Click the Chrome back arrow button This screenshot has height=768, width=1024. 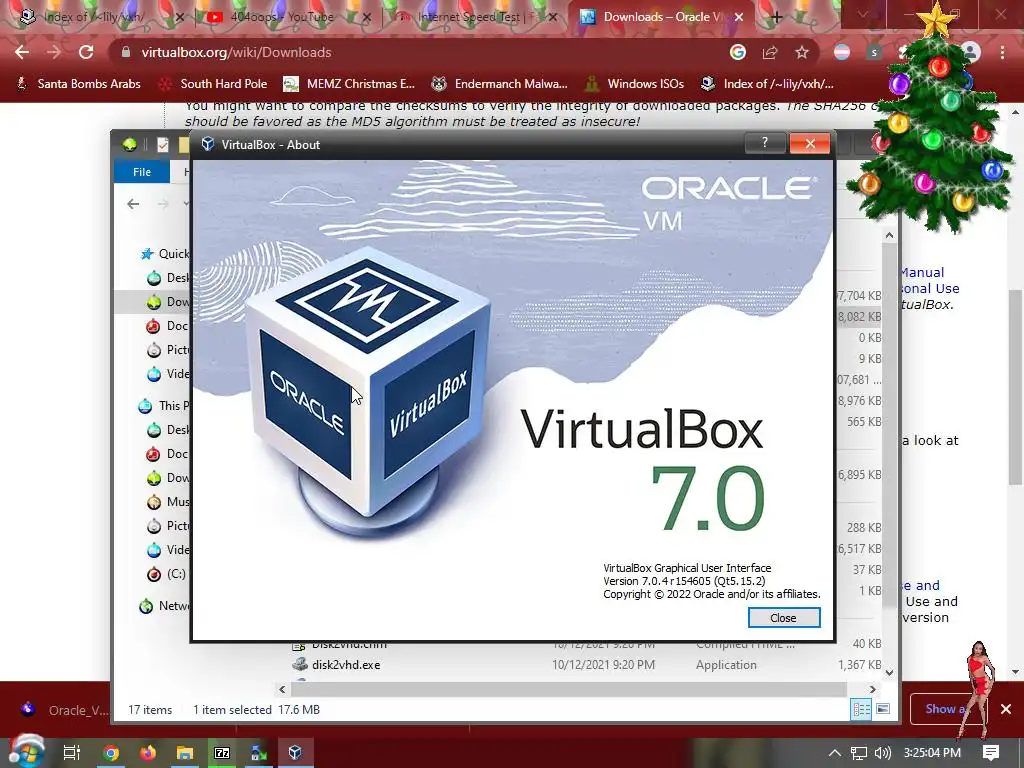[22, 52]
